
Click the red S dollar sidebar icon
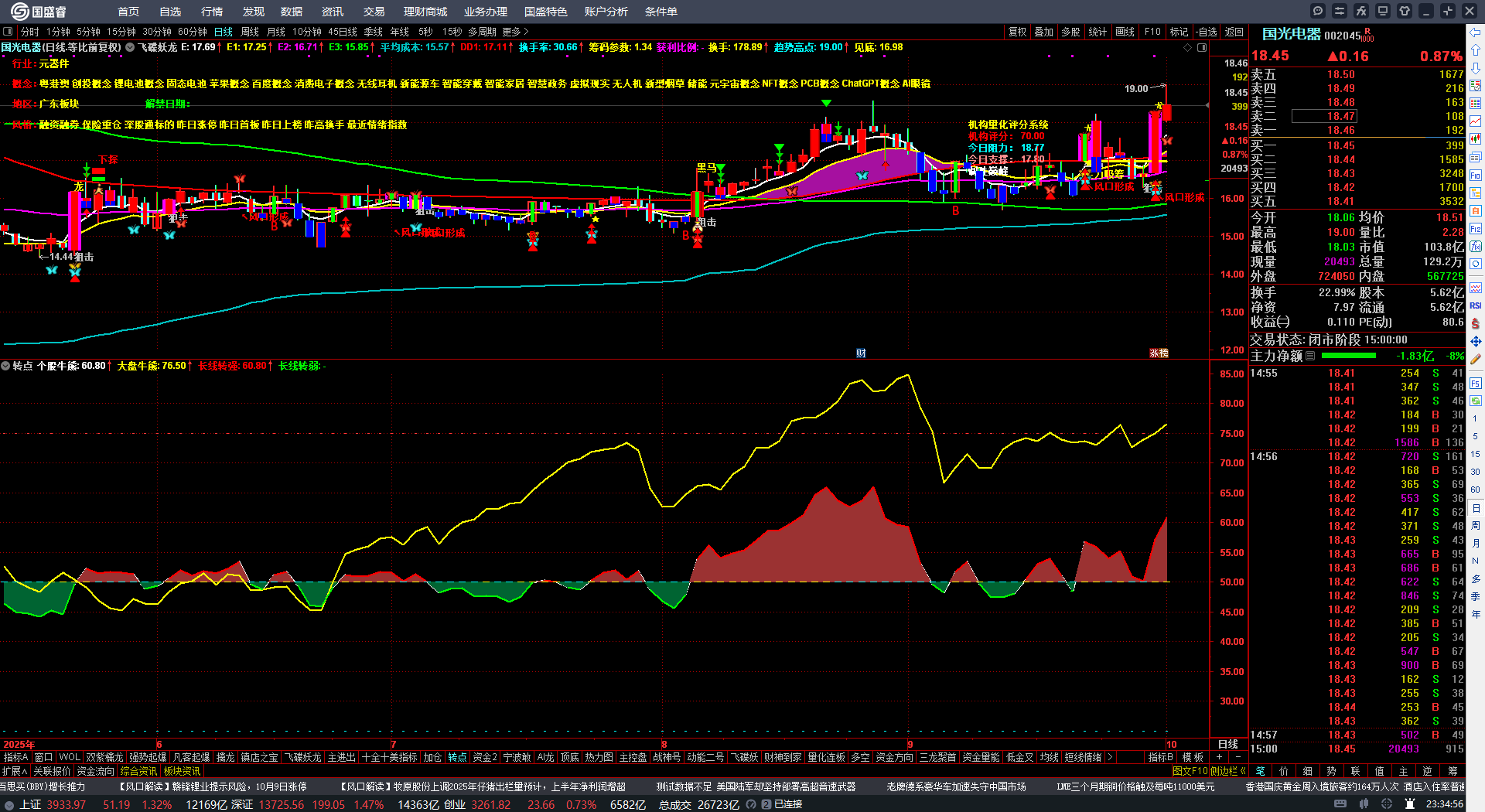tap(1476, 323)
